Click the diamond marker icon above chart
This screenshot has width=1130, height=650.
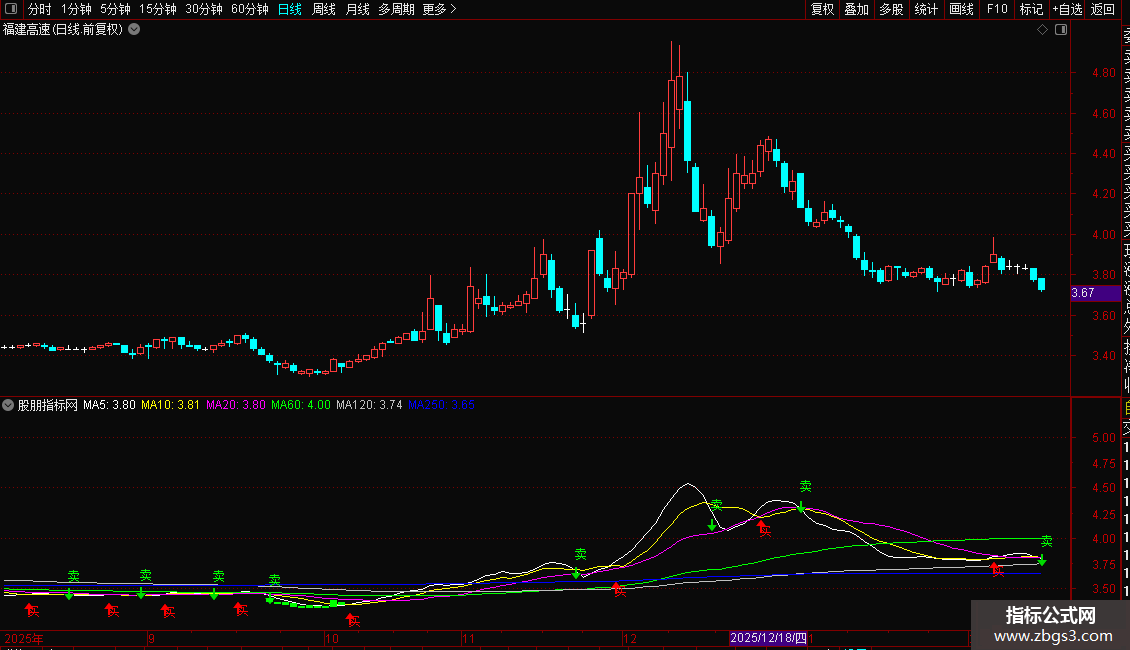point(1042,30)
